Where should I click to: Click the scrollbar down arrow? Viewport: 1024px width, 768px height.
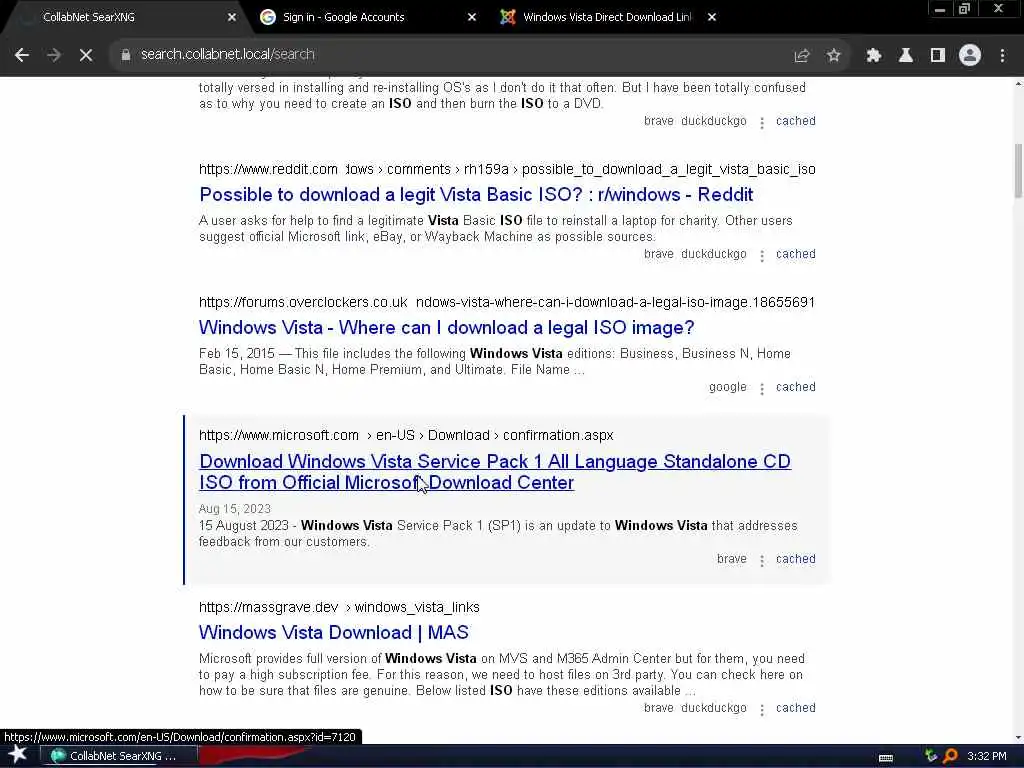coord(1017,738)
